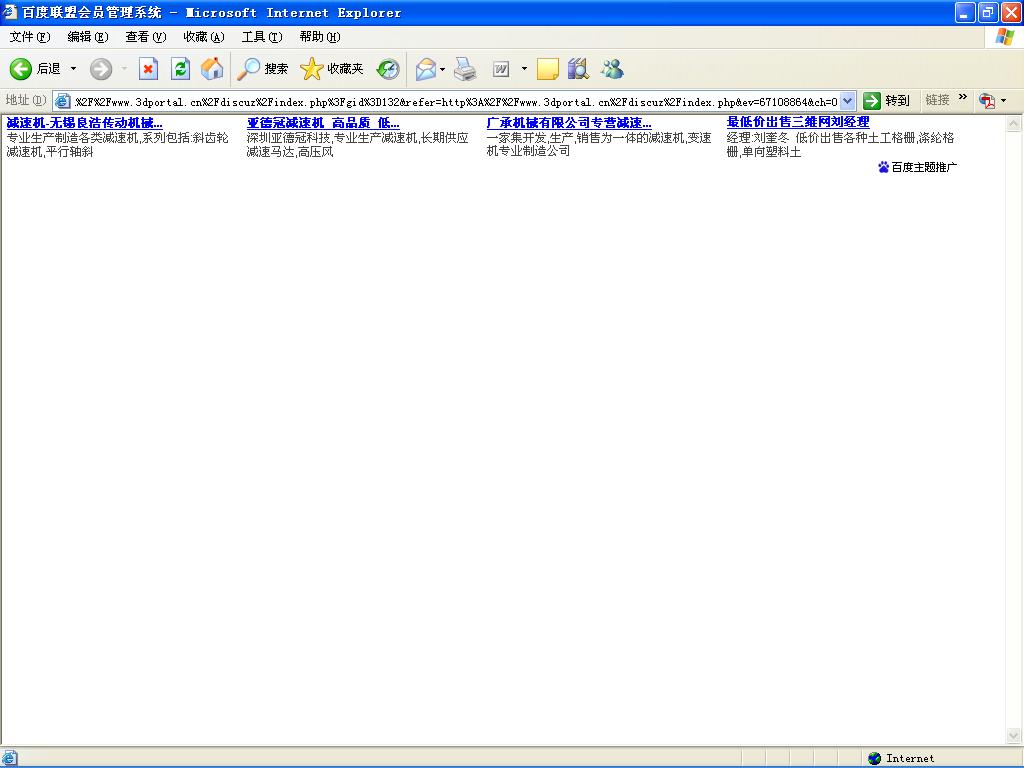Open the Back history dropdown arrow
Screen dimensions: 1024x768
tap(73, 69)
